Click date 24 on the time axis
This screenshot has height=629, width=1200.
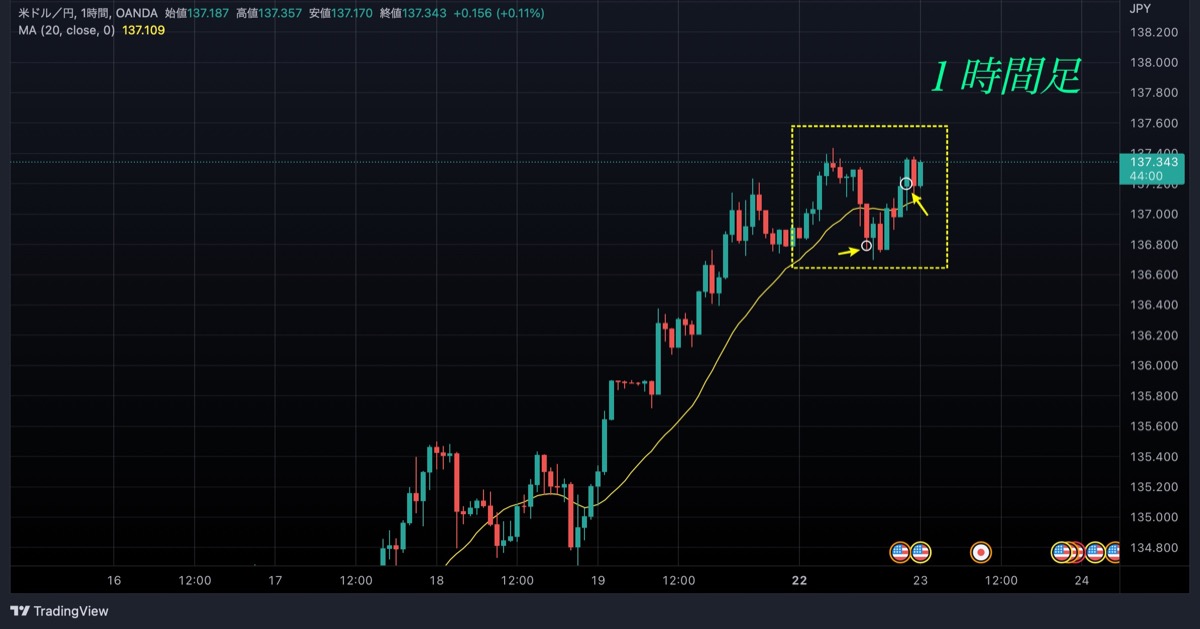coord(1081,580)
